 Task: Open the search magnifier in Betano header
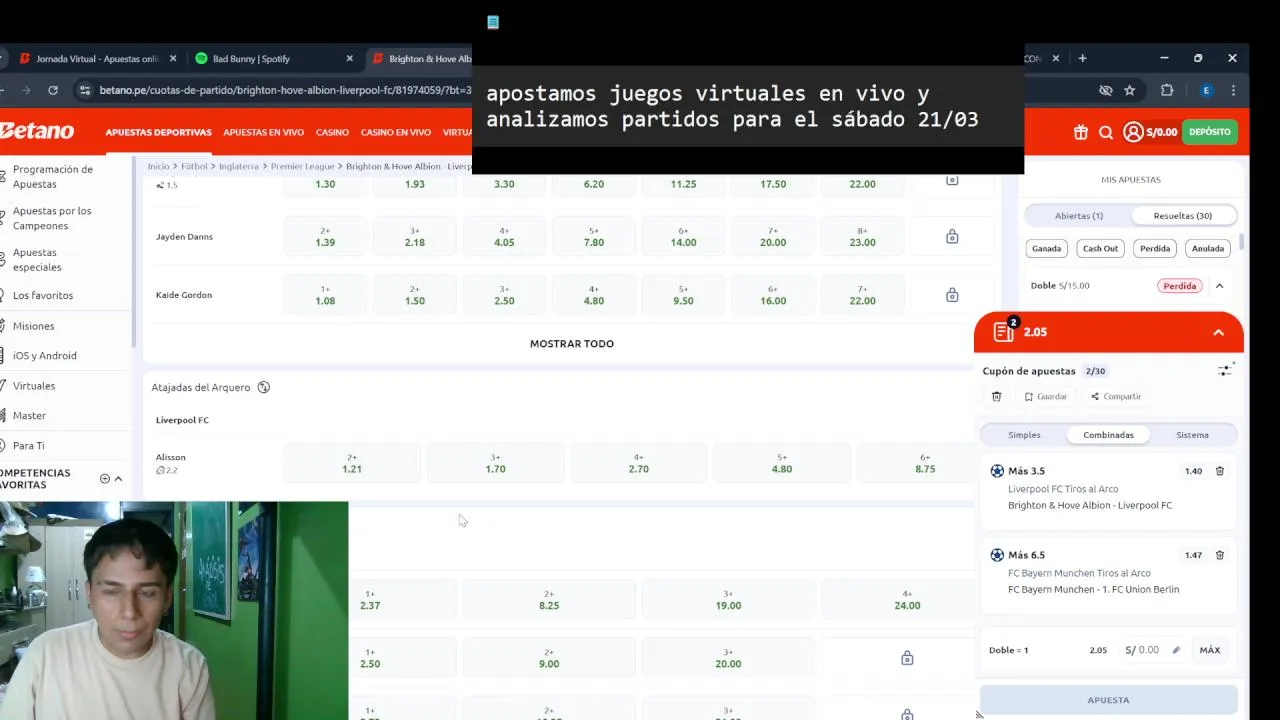[x=1106, y=132]
